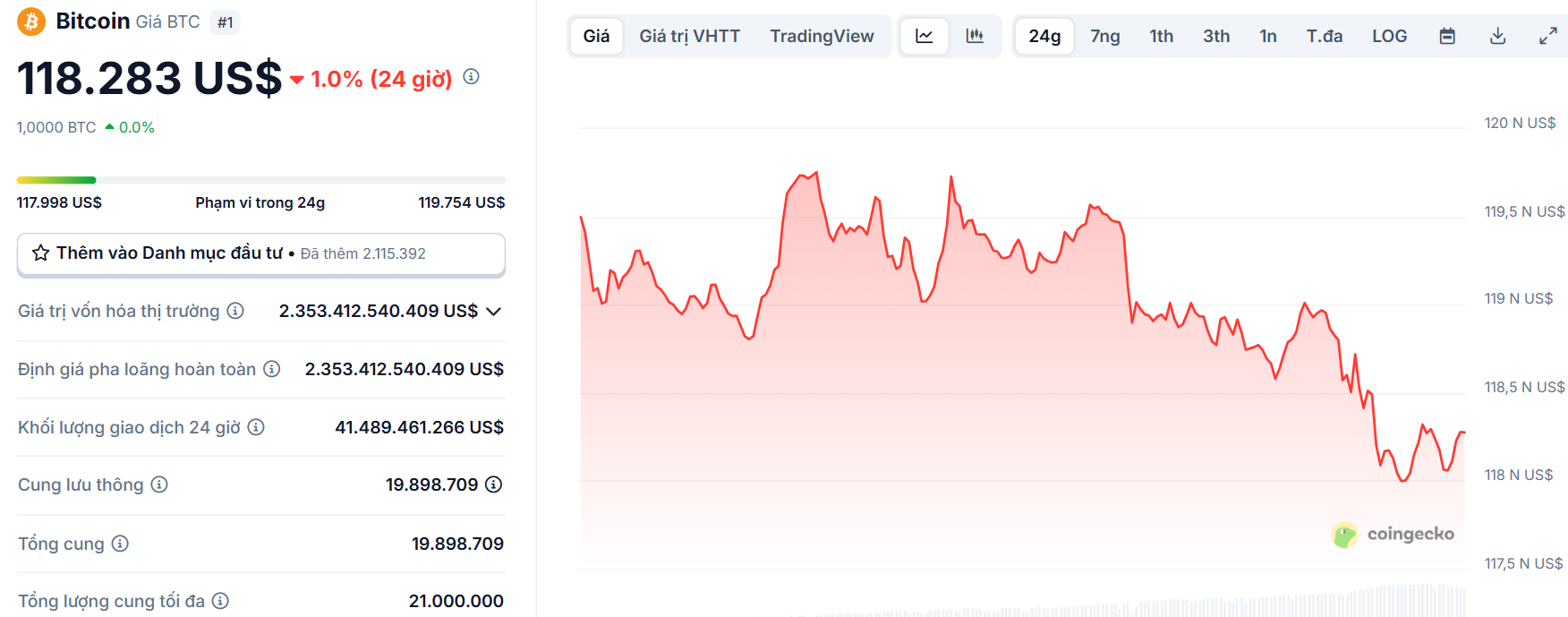Click the 41.489.461.266 US$ volume value
1568x617 pixels.
[x=420, y=427]
